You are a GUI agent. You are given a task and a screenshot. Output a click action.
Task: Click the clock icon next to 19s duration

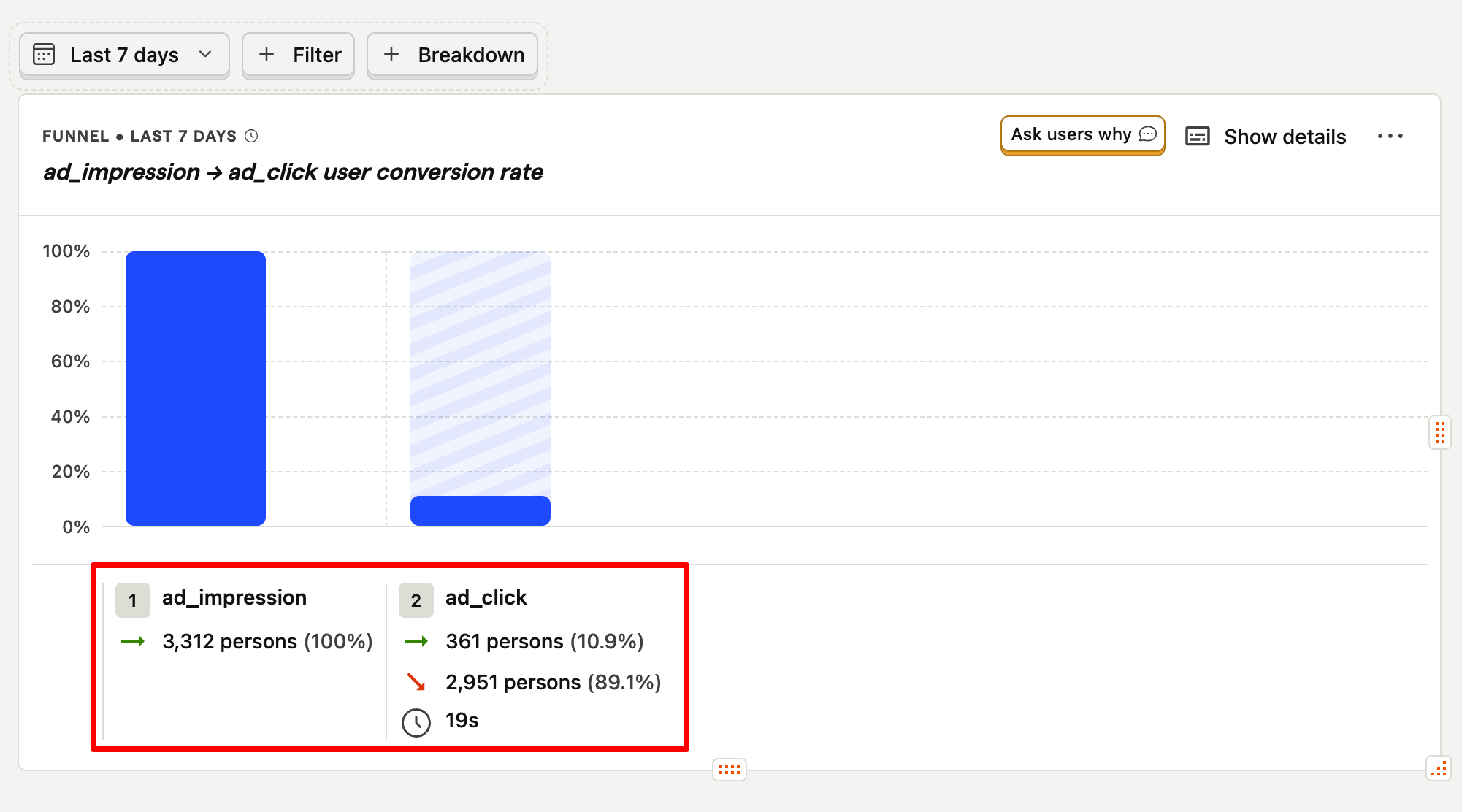click(416, 721)
